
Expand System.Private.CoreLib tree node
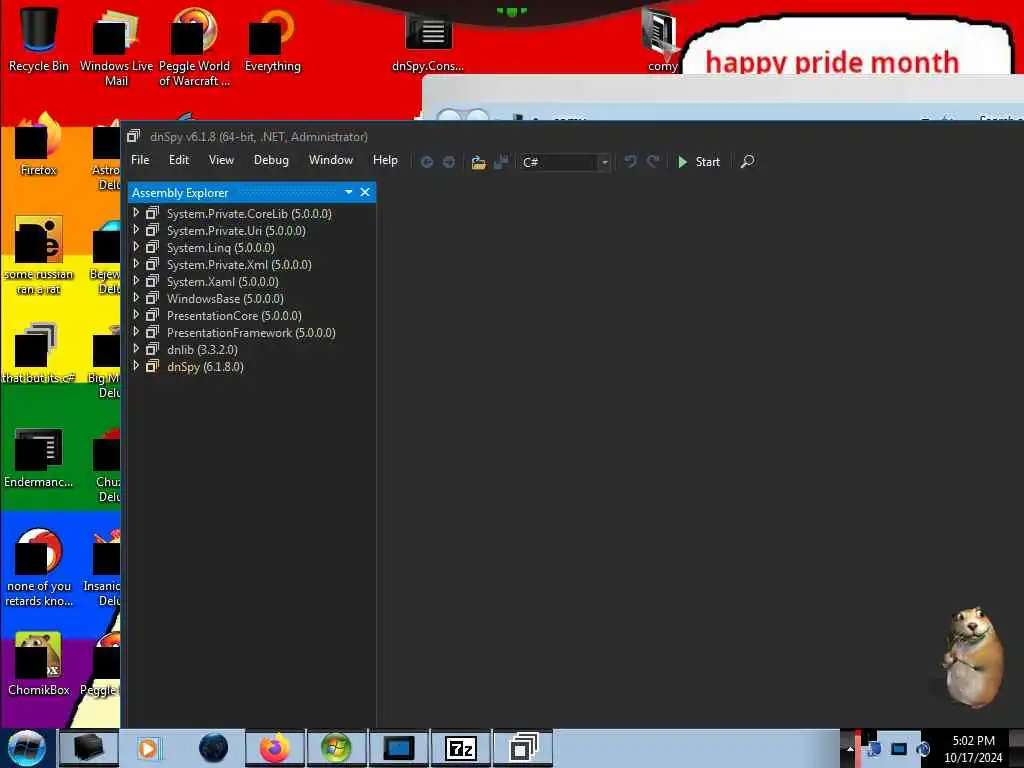[x=136, y=212]
